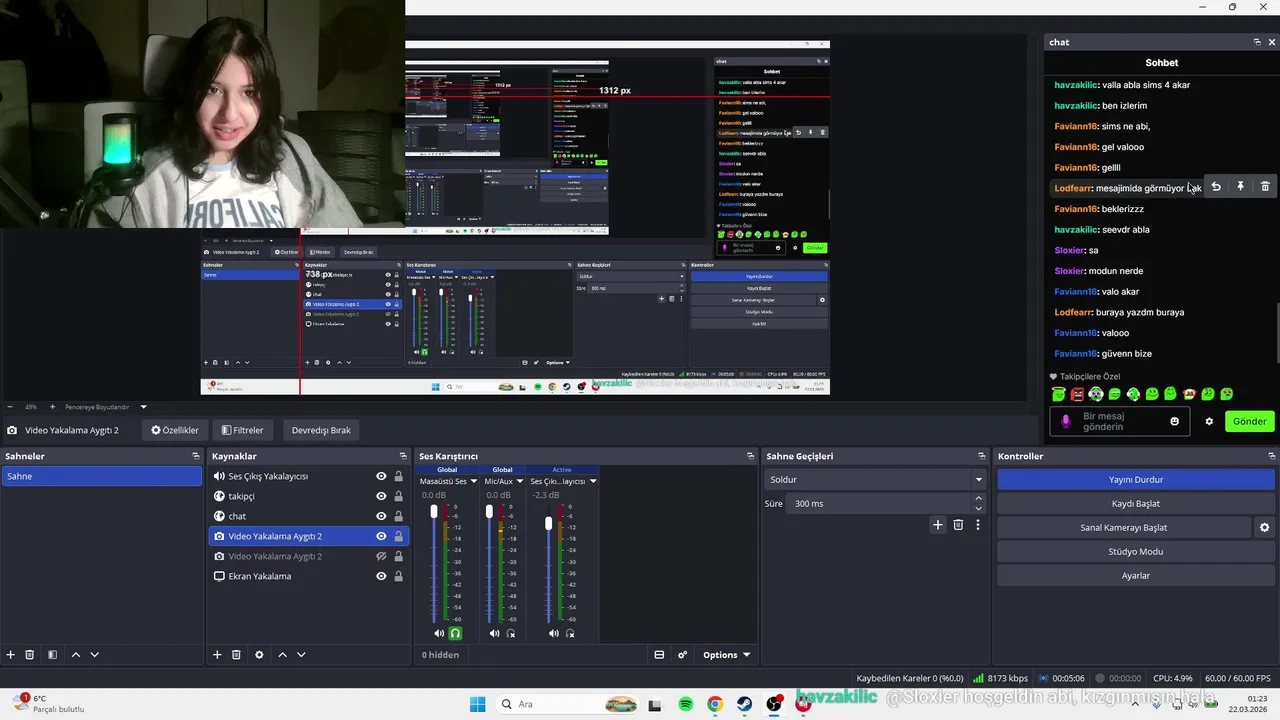The width and height of the screenshot is (1280, 720).
Task: Unlock the chat source
Action: (x=398, y=516)
